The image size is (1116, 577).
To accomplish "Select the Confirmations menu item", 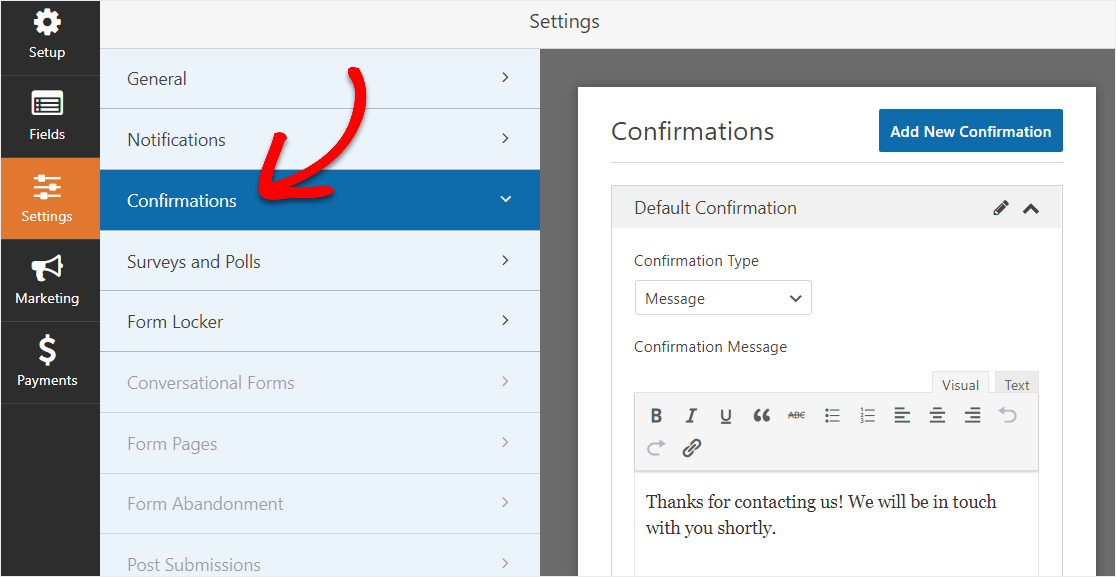I will pyautogui.click(x=320, y=200).
